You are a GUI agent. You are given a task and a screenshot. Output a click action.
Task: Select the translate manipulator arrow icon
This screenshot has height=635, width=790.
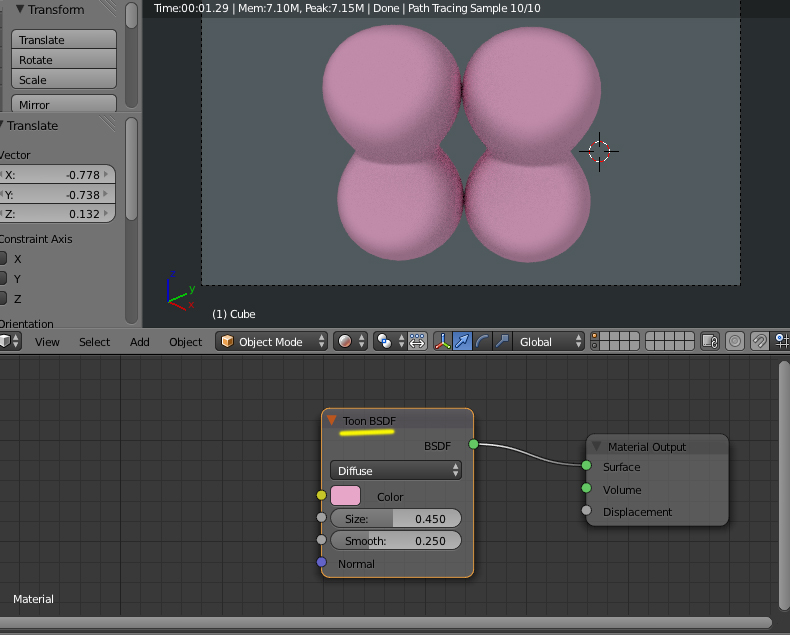point(462,341)
